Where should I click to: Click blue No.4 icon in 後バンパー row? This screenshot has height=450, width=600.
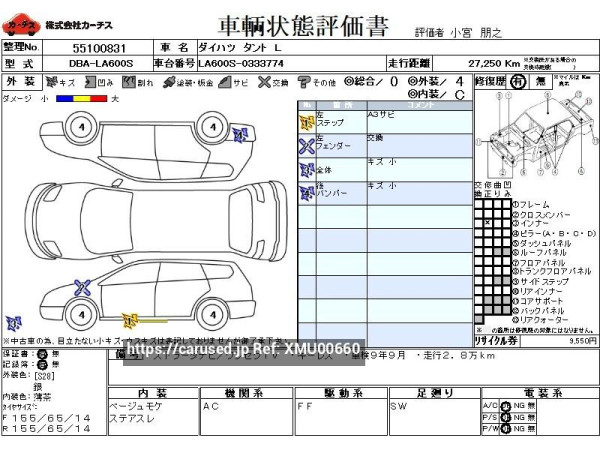click(x=307, y=194)
